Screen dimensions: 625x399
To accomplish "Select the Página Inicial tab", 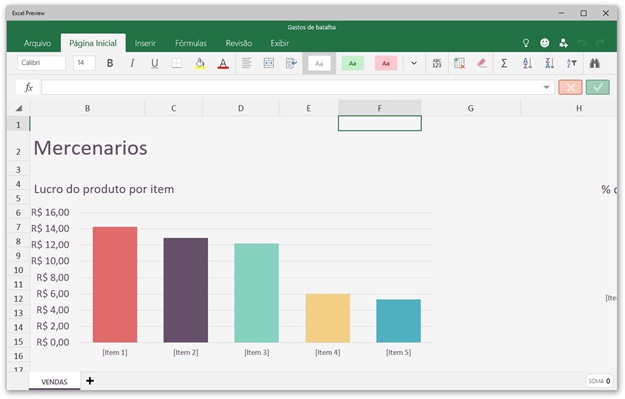I will 93,43.
